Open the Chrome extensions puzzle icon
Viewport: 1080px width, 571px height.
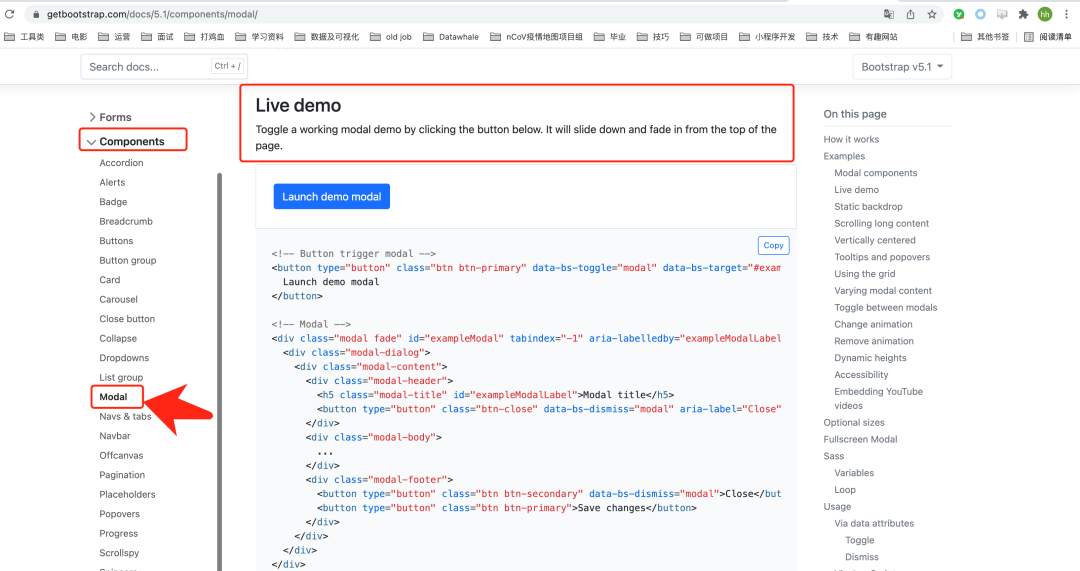pyautogui.click(x=1023, y=15)
